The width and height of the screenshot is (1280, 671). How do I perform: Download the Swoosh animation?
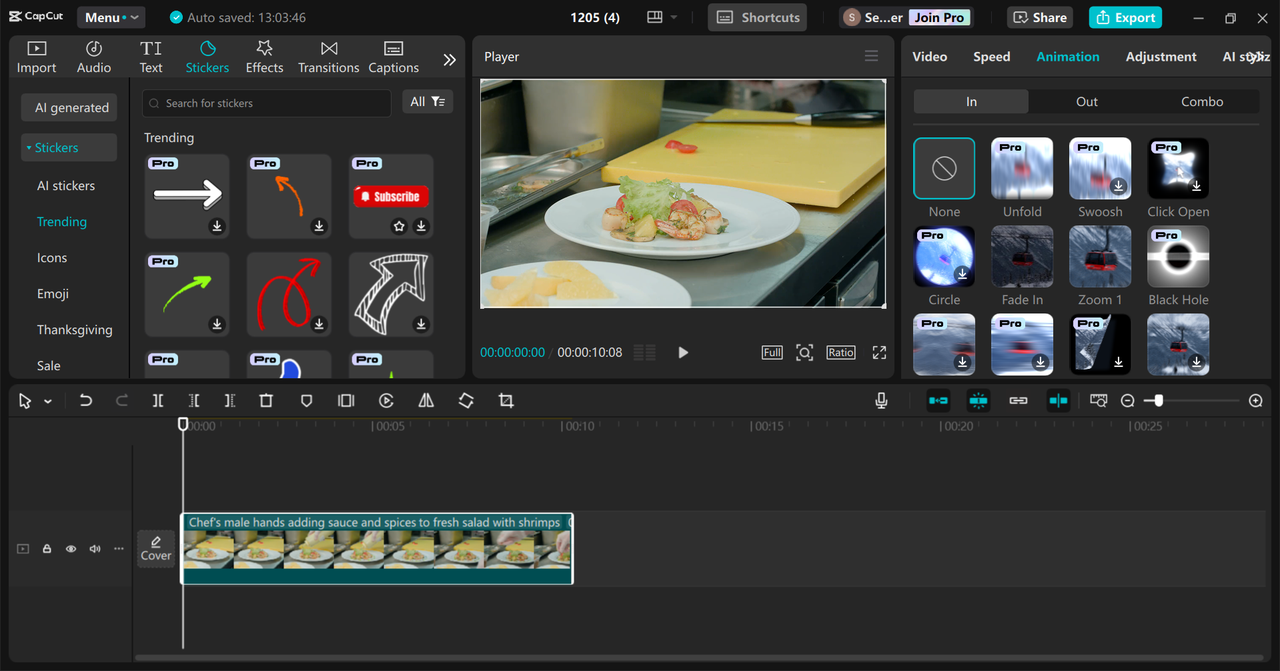(x=1119, y=187)
